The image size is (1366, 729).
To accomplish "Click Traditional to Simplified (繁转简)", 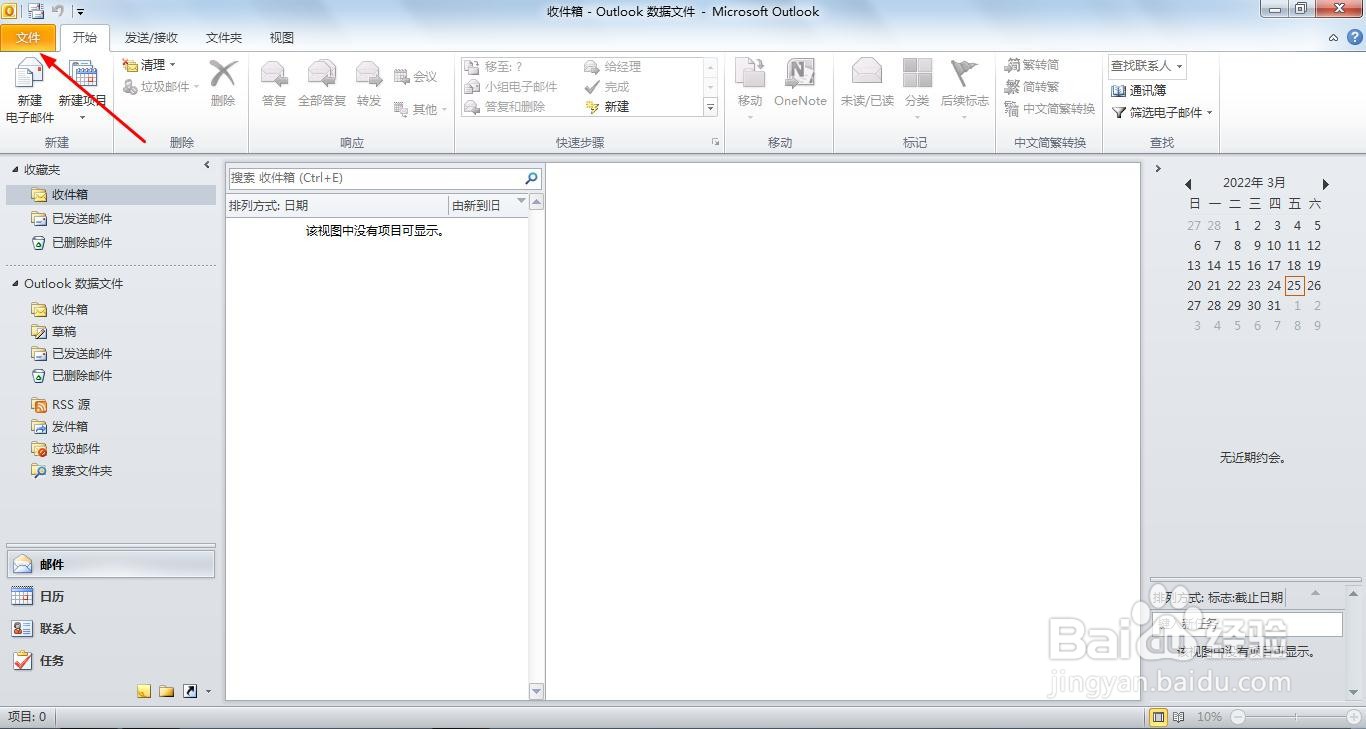I will click(1032, 64).
